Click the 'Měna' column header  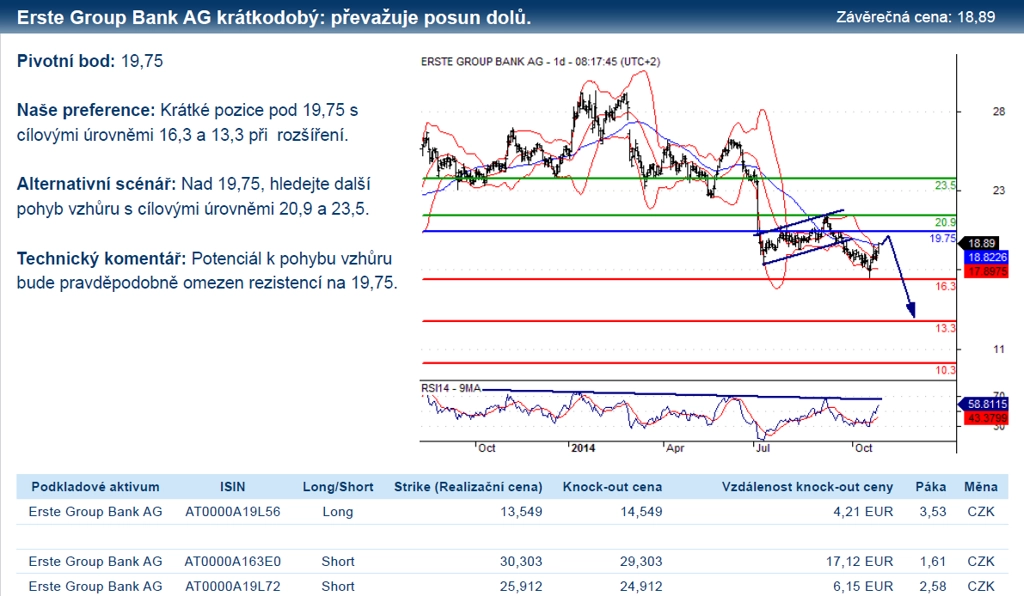tap(980, 487)
